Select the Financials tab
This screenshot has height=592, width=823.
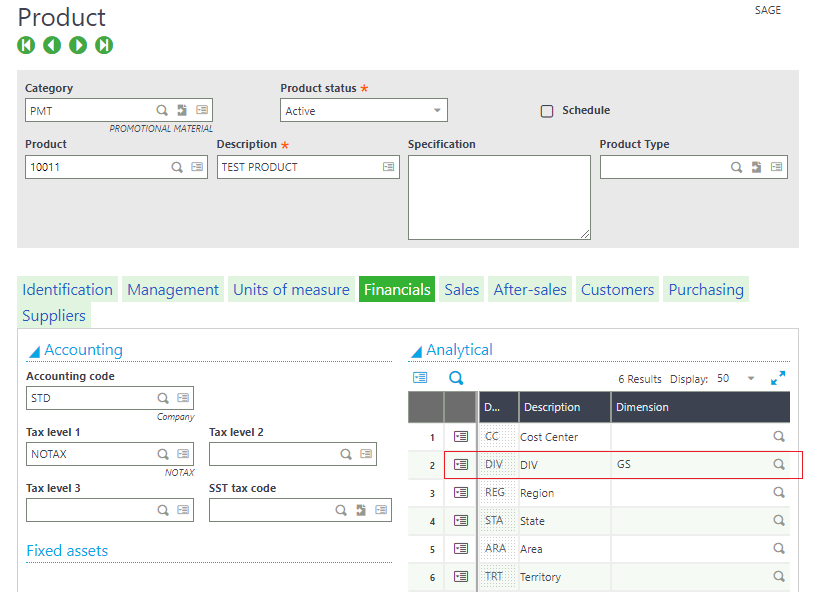(397, 289)
